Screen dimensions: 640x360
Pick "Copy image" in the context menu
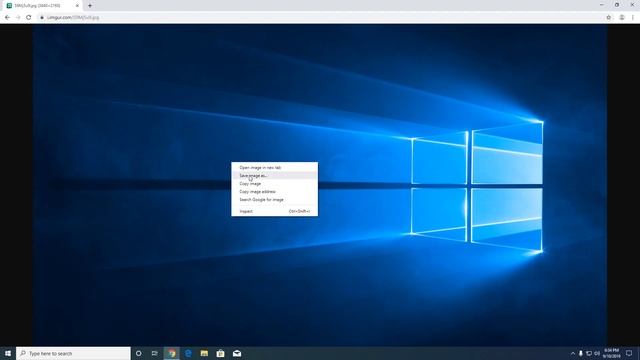tap(274, 184)
